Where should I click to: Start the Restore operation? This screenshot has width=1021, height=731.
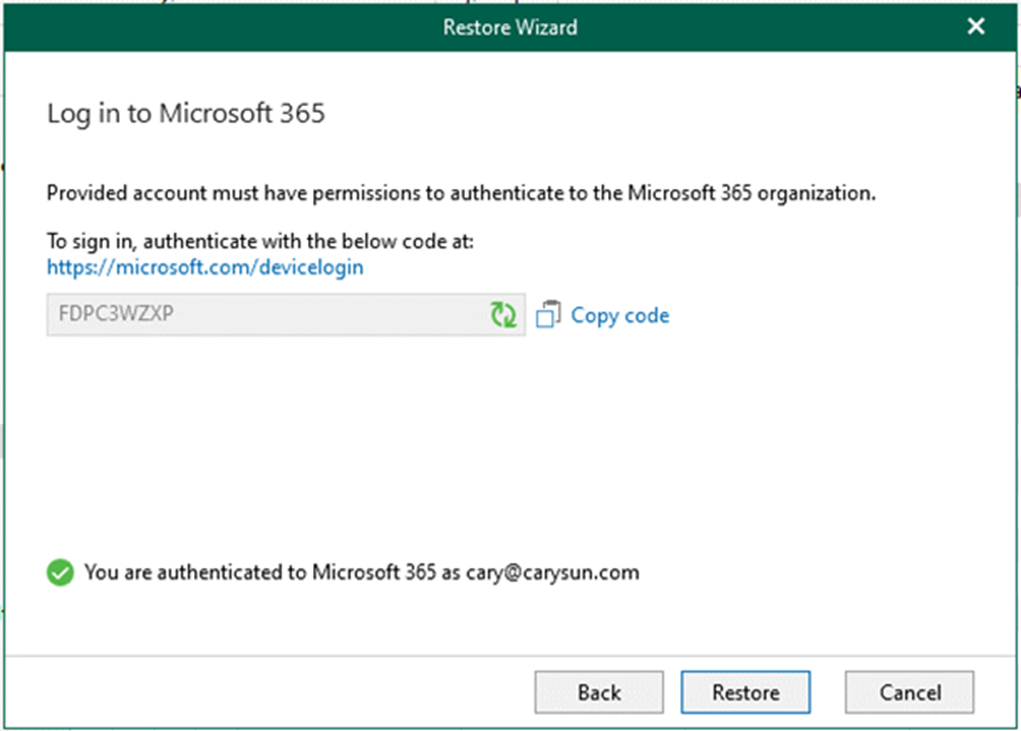746,693
